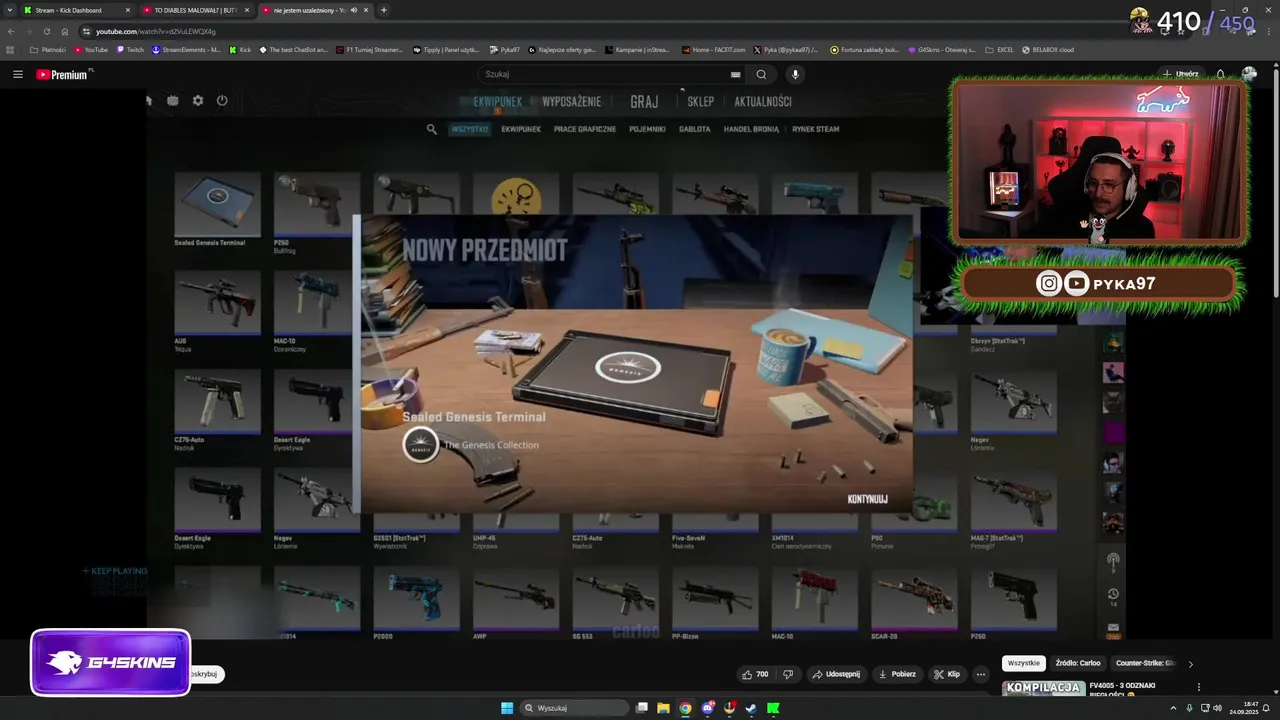Image resolution: width=1280 pixels, height=720 pixels.
Task: Show hidden system tray icons chevron
Action: click(x=1173, y=708)
